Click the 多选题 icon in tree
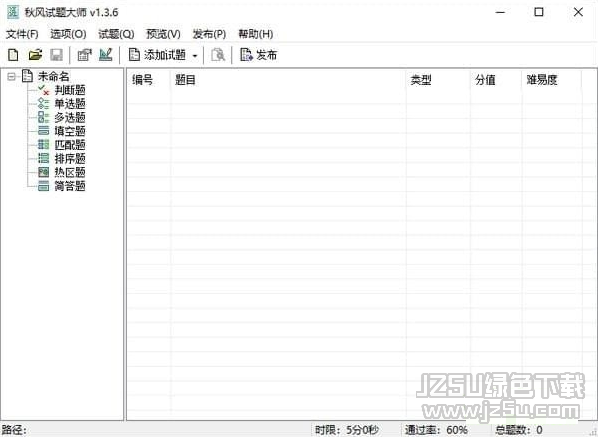The height and width of the screenshot is (437, 598). pyautogui.click(x=43, y=117)
